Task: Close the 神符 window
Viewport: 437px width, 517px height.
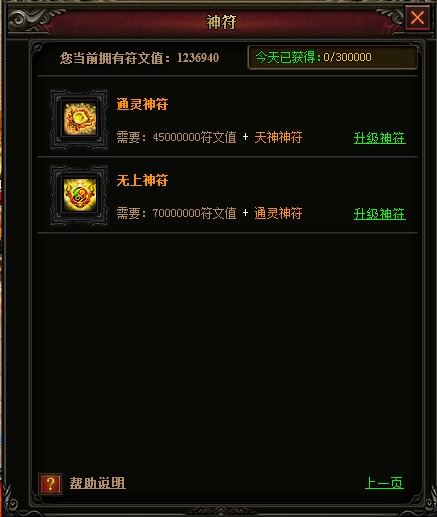Action: [417, 18]
